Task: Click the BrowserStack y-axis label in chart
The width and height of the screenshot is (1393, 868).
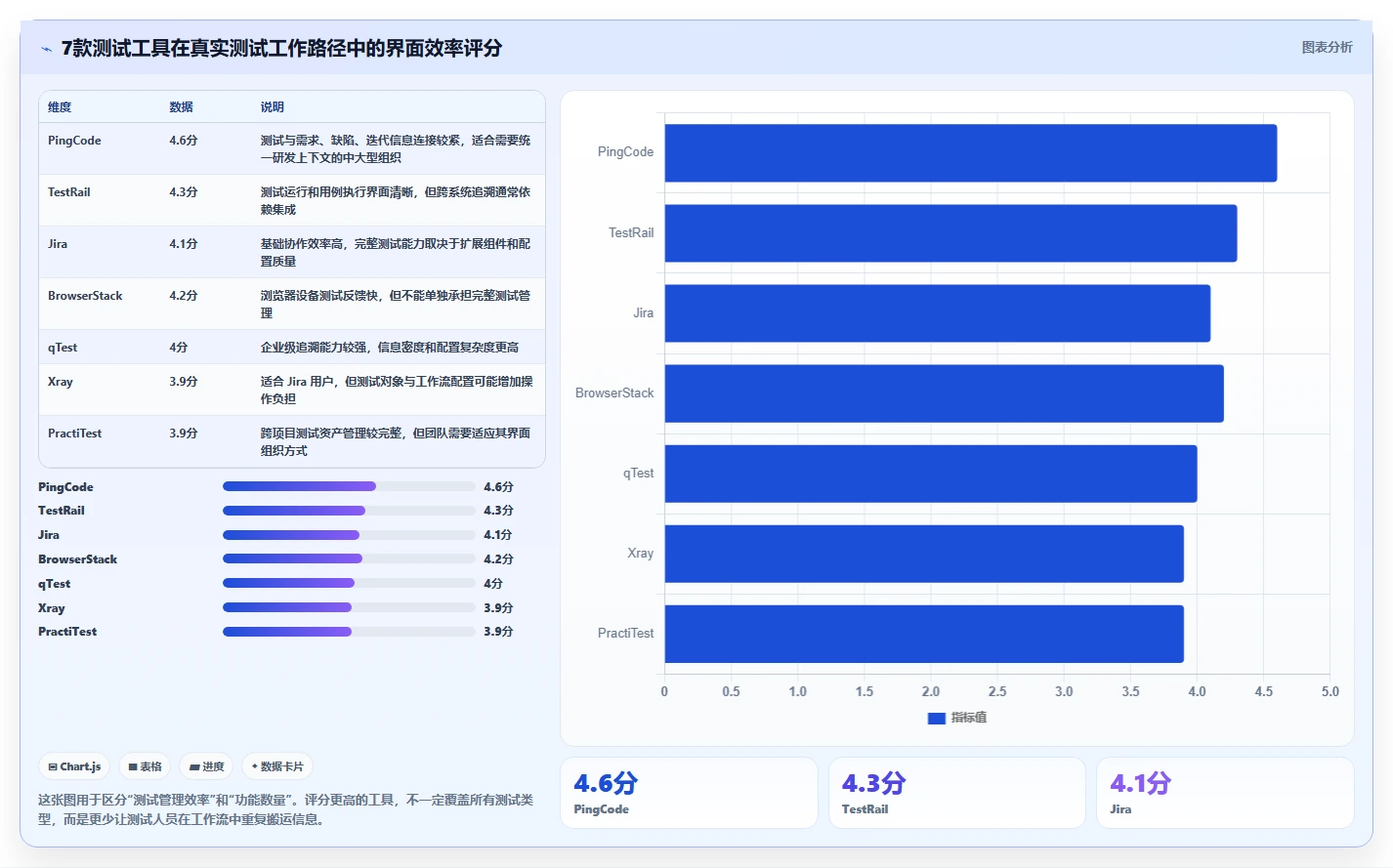Action: tap(614, 393)
